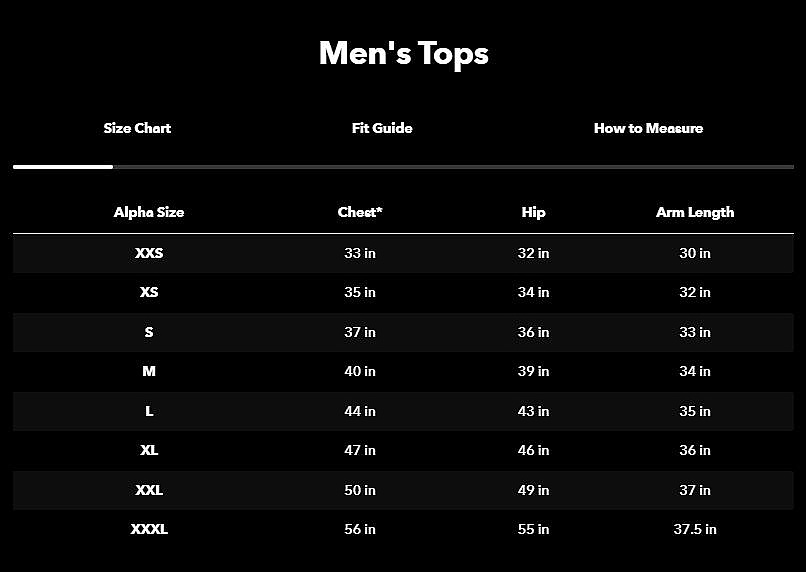
Task: Click the 43 in hip value
Action: tap(533, 411)
